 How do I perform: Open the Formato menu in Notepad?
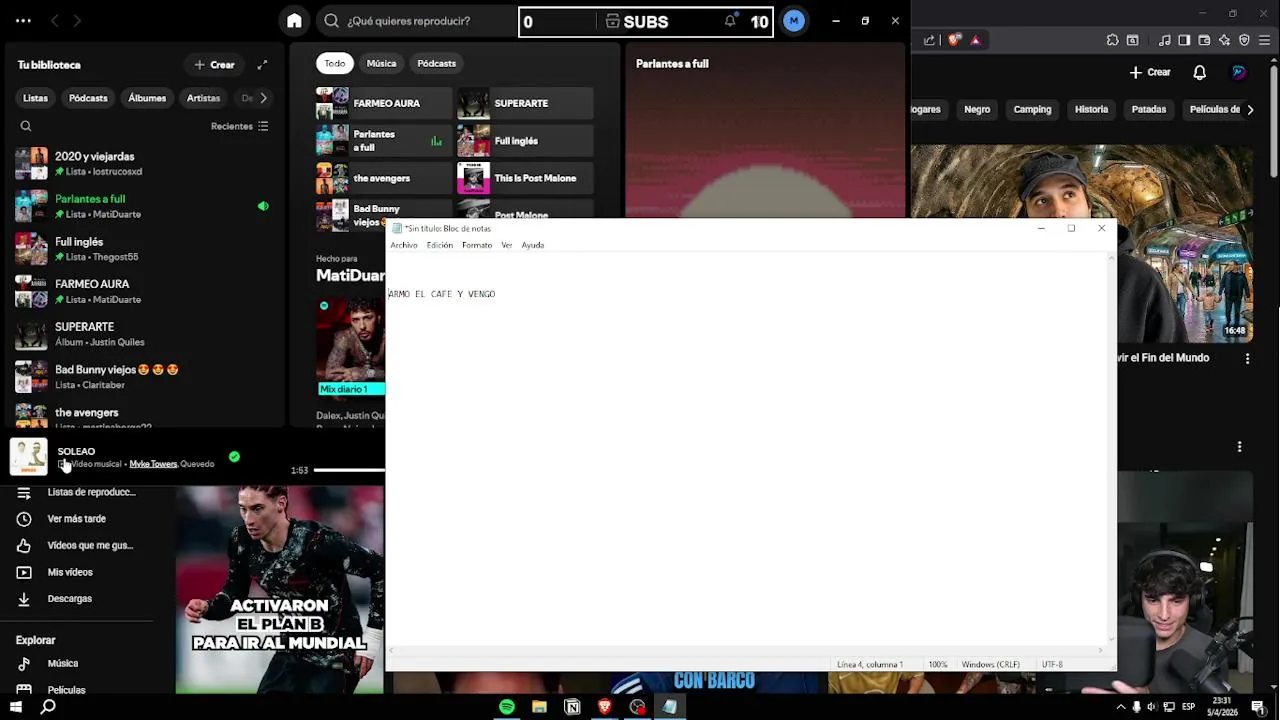tap(477, 245)
